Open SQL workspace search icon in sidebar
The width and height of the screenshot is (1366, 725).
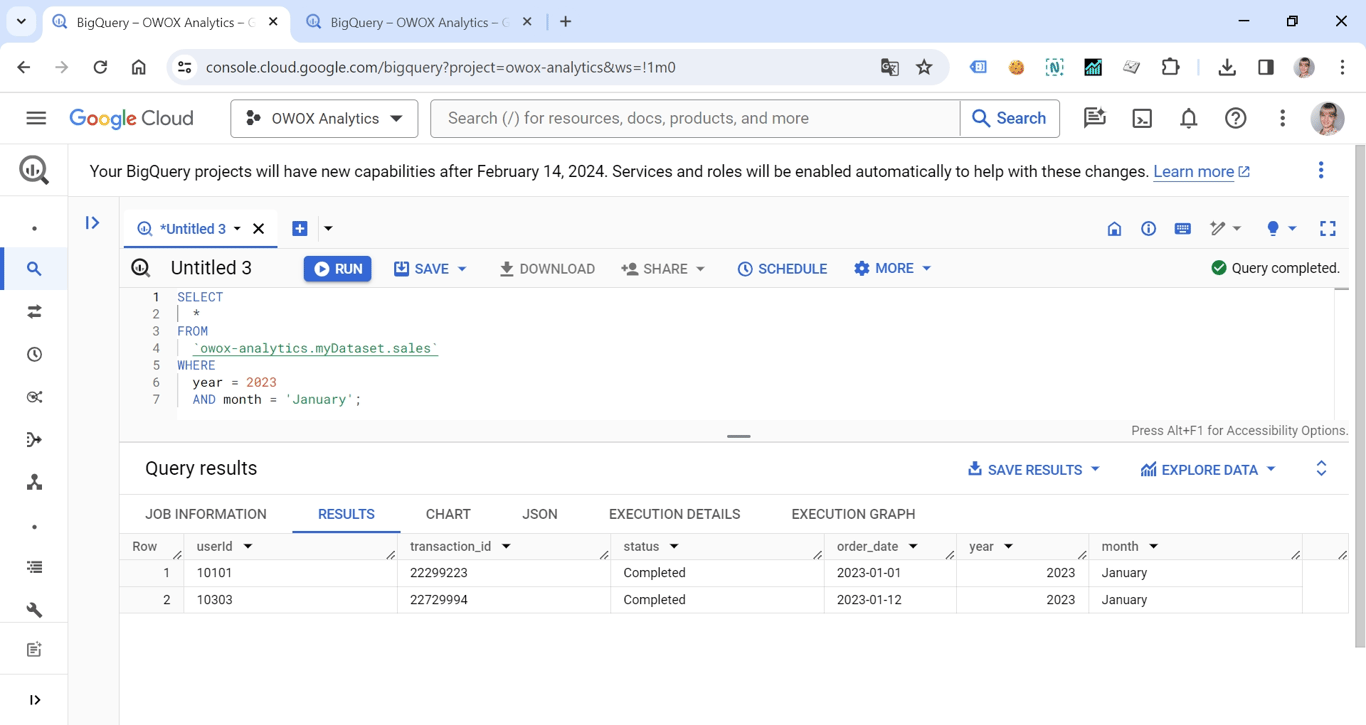34,269
